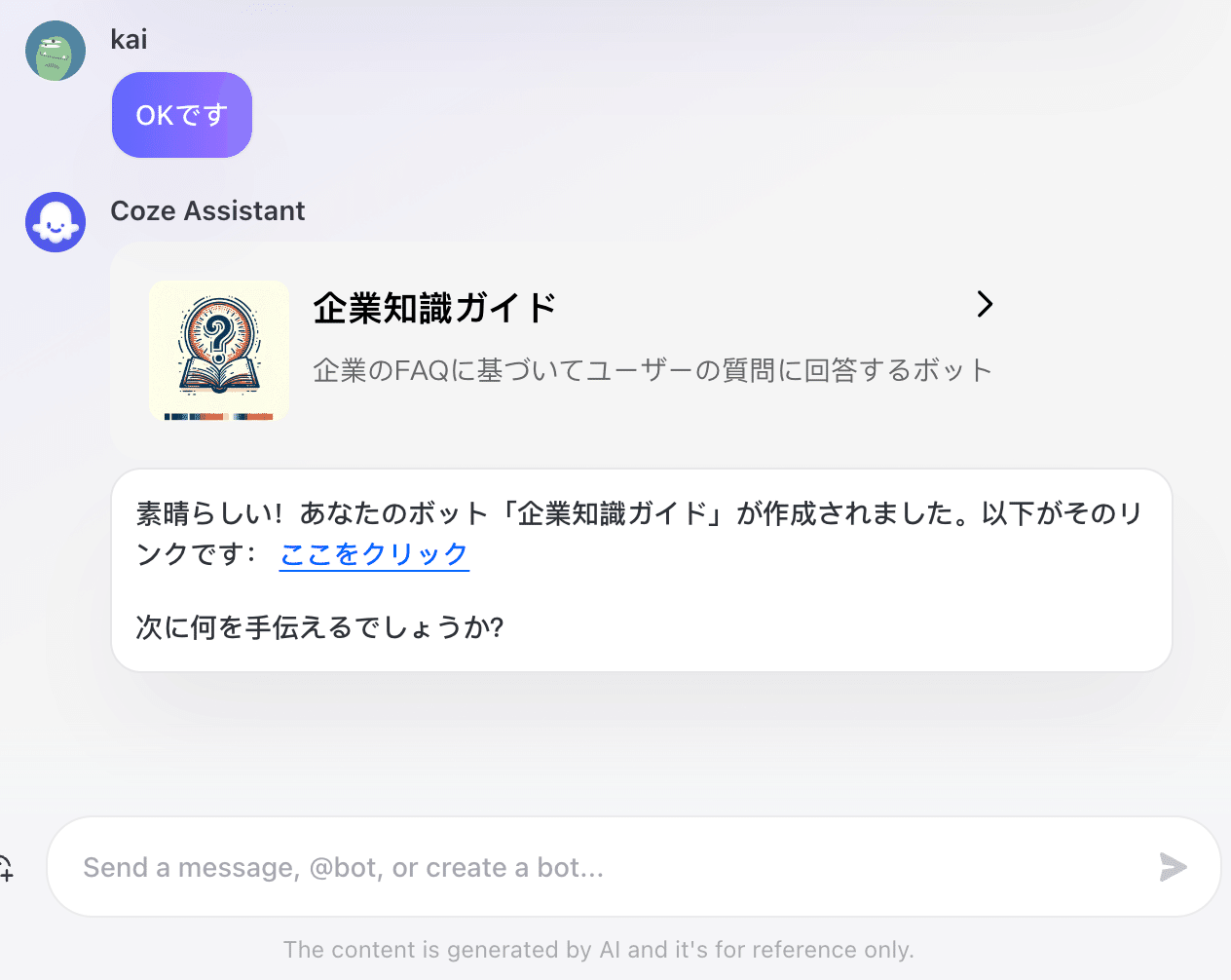
Task: Click the icon left of message input
Action: (7, 867)
